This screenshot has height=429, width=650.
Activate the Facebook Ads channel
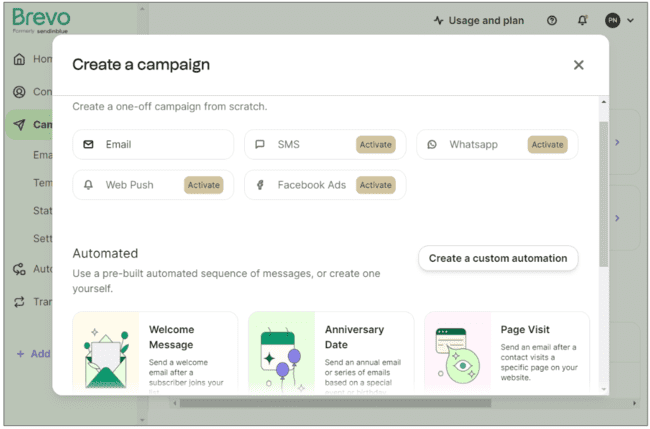tap(376, 185)
